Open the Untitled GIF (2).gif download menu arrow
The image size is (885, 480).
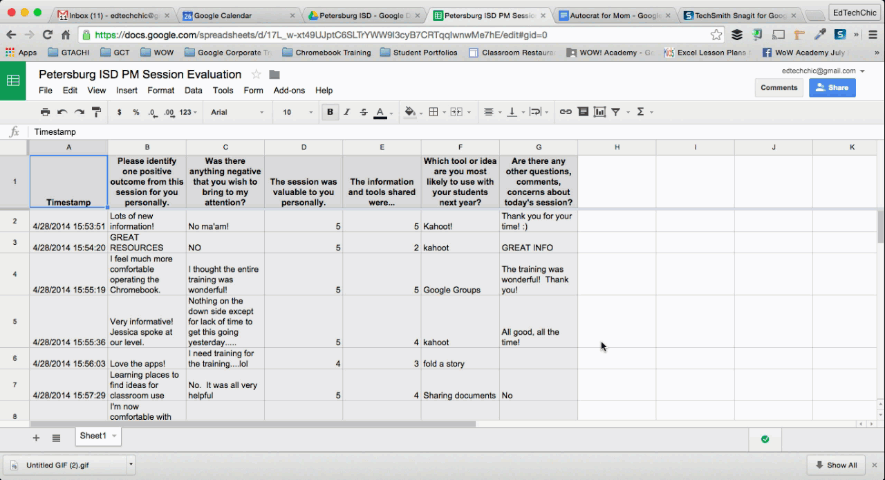[x=130, y=465]
